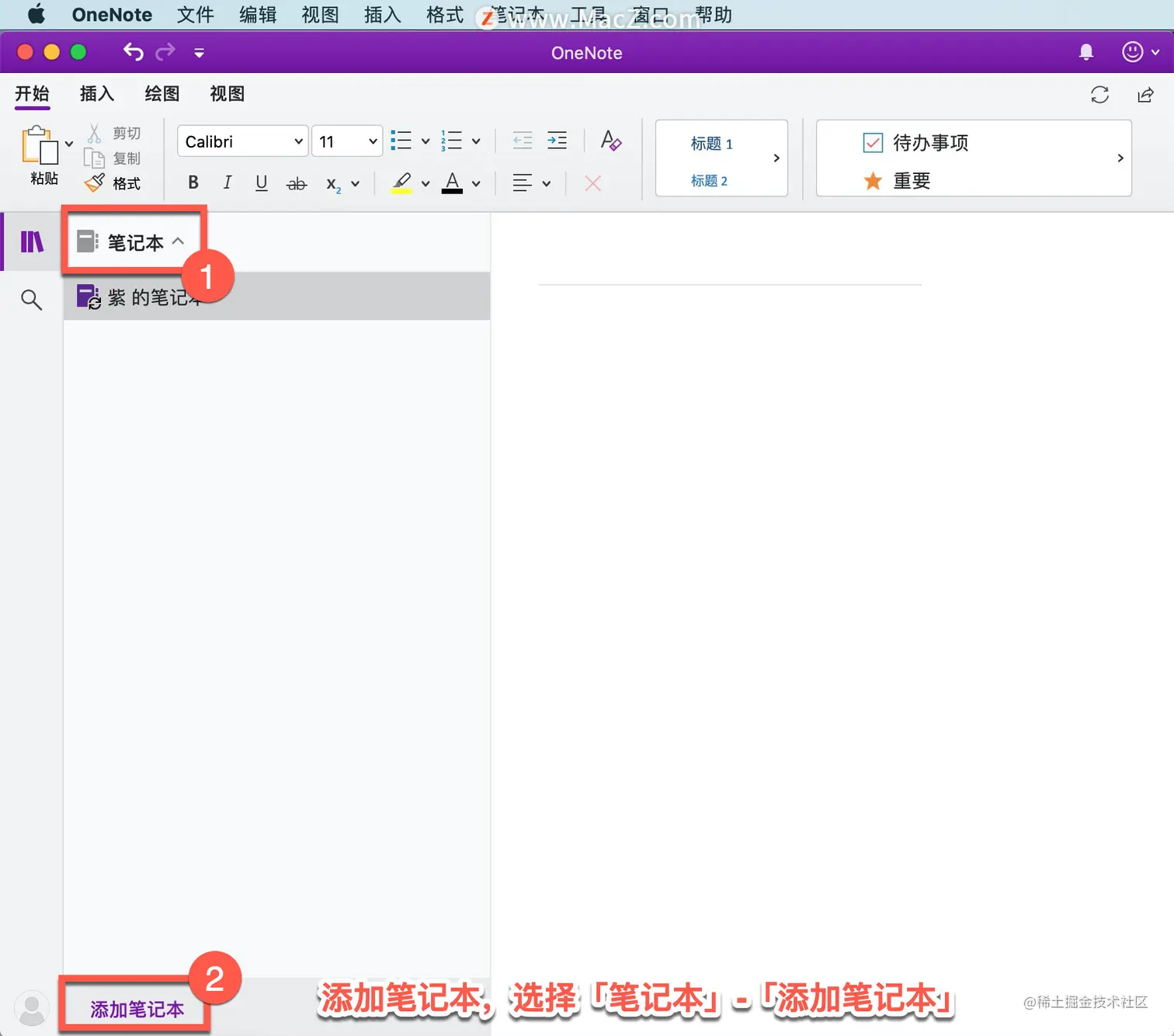Click the delete X icon in ribbon
The width and height of the screenshot is (1174, 1036).
592,183
